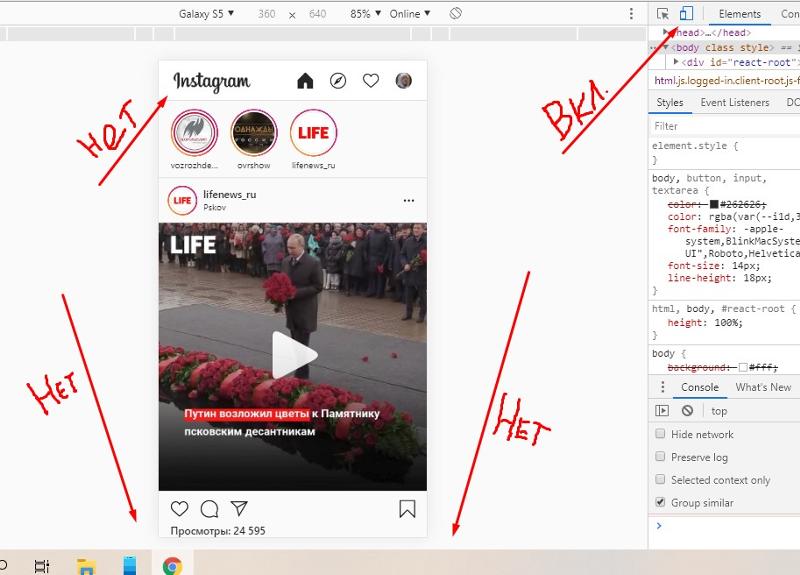800x575 pixels.
Task: Open the lifenews_ru post author link
Action: coord(230,194)
